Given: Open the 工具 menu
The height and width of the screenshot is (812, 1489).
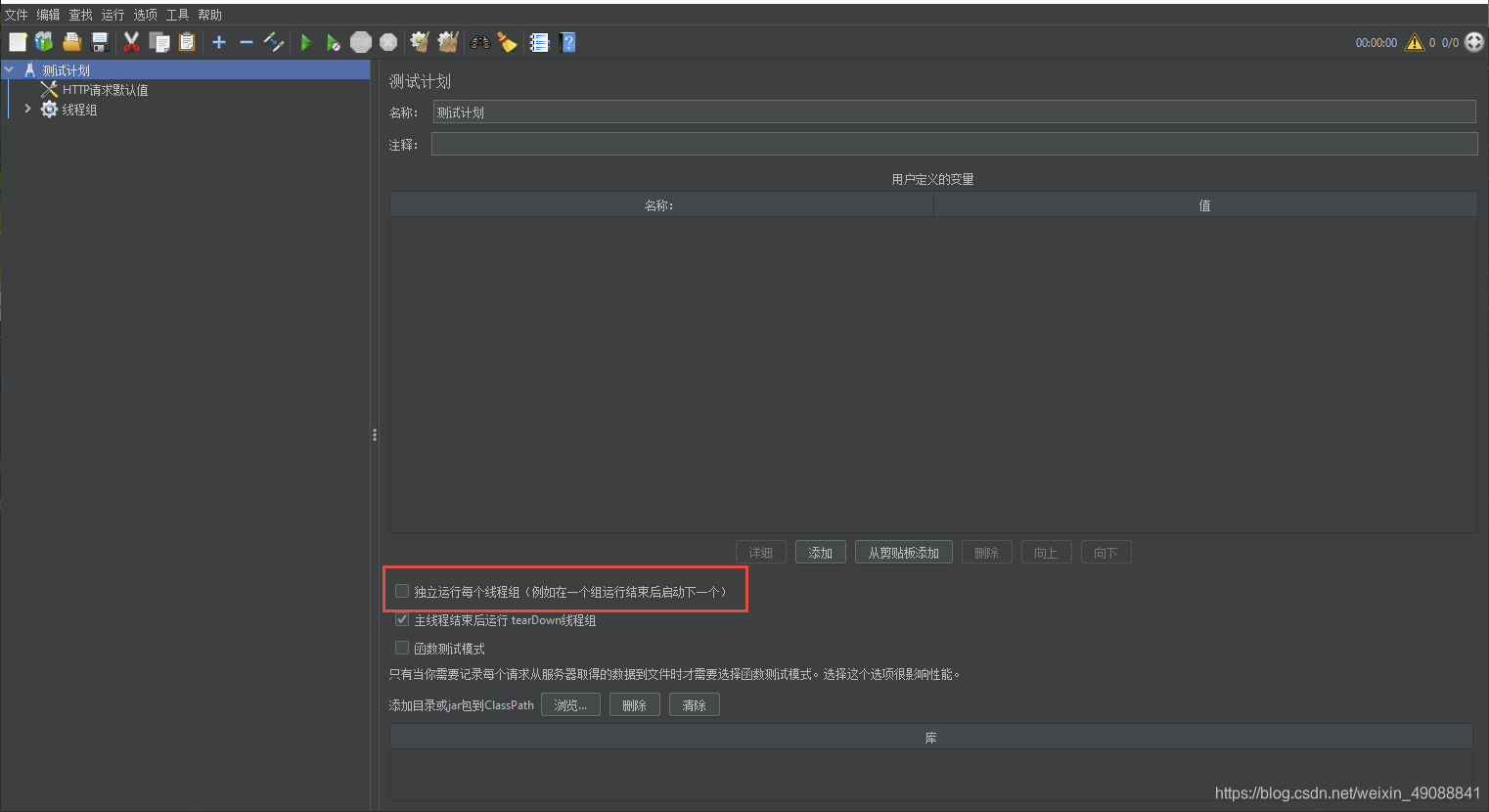Looking at the screenshot, I should [x=177, y=15].
